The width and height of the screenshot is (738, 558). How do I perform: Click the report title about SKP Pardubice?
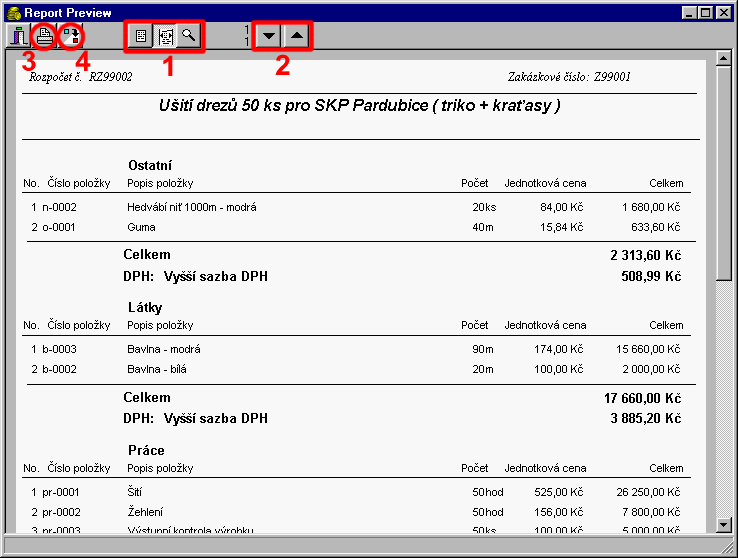(x=359, y=105)
